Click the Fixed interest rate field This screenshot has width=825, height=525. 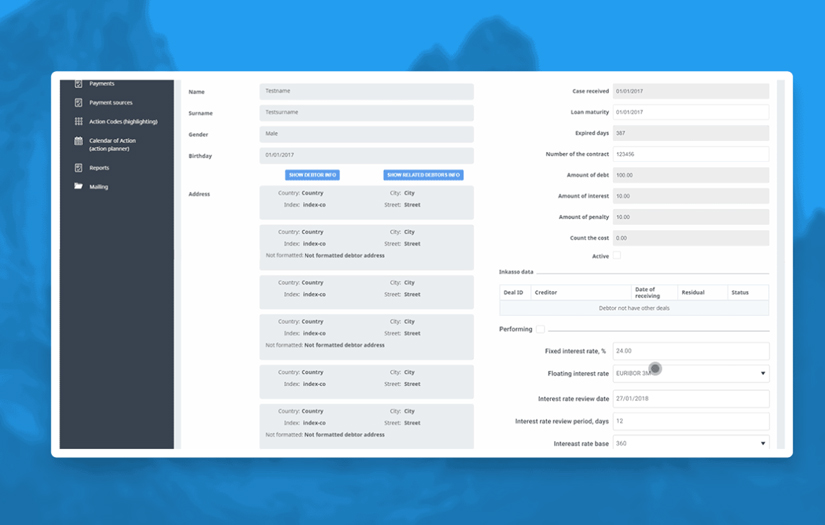click(x=691, y=351)
